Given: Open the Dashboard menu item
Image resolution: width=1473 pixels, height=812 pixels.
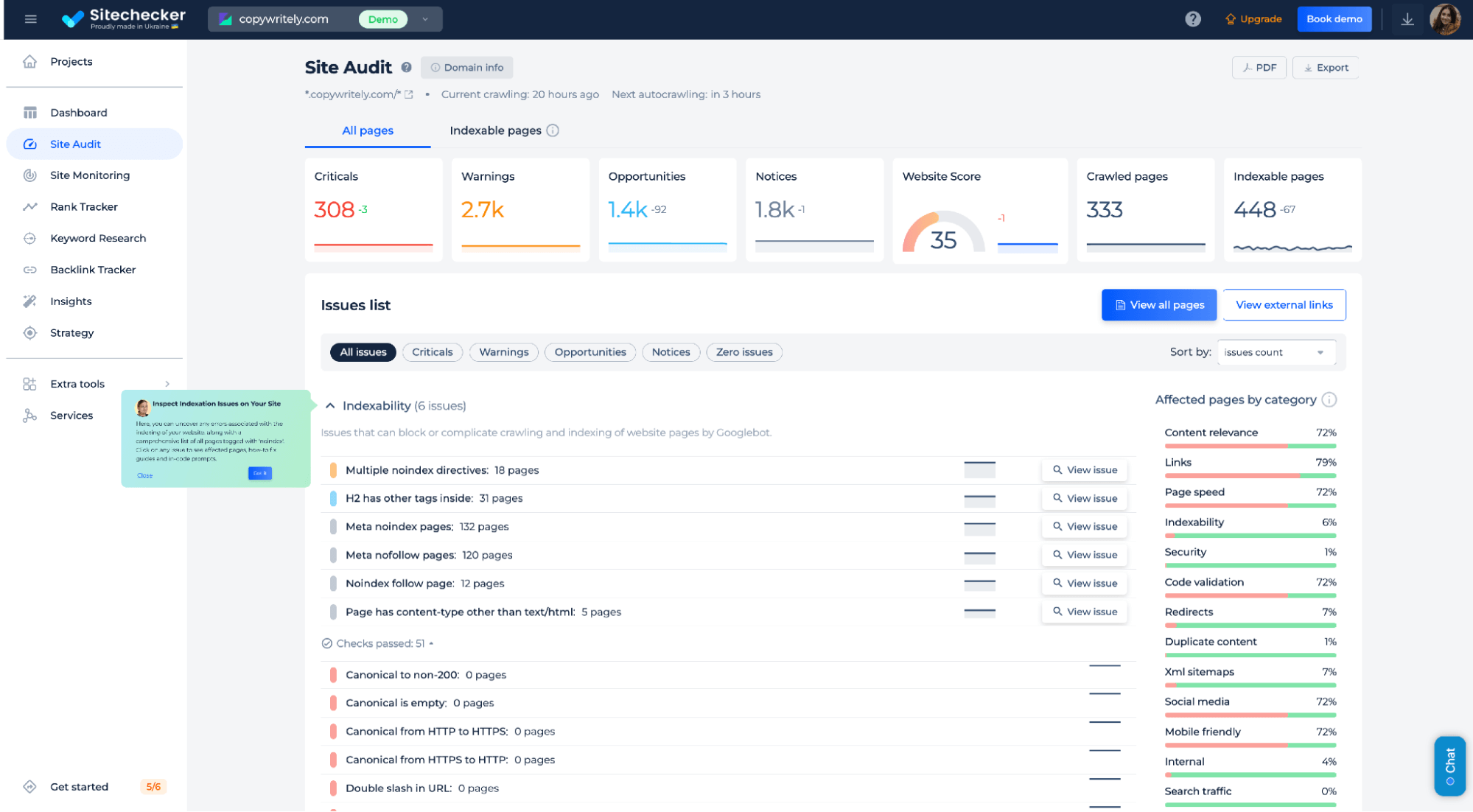Looking at the screenshot, I should 78,112.
